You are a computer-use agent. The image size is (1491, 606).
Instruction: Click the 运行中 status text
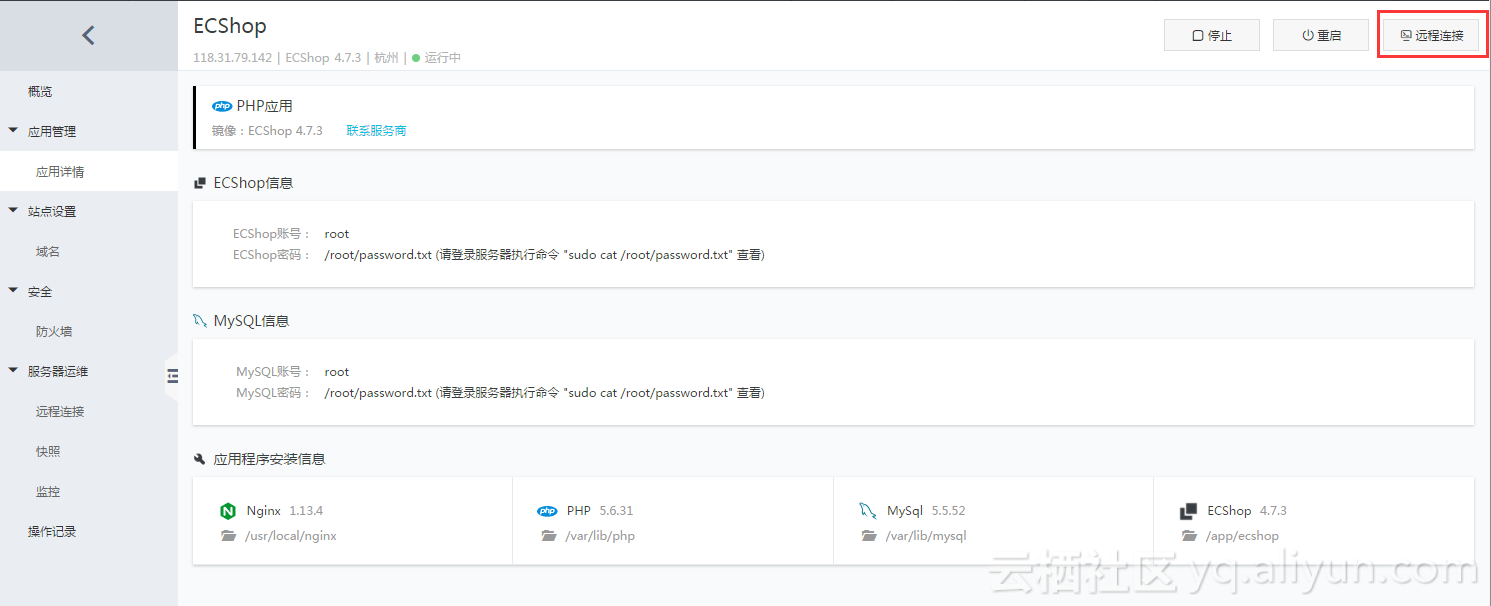coord(442,58)
